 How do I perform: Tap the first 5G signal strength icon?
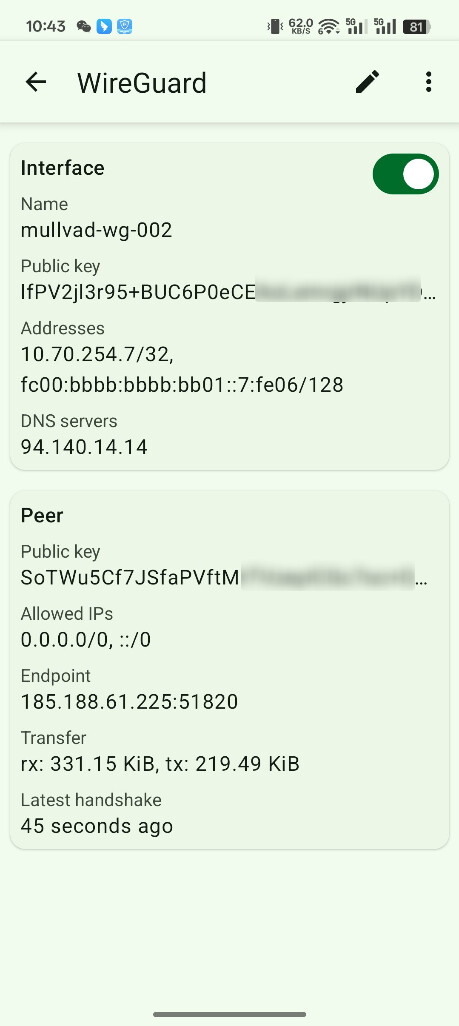click(357, 27)
